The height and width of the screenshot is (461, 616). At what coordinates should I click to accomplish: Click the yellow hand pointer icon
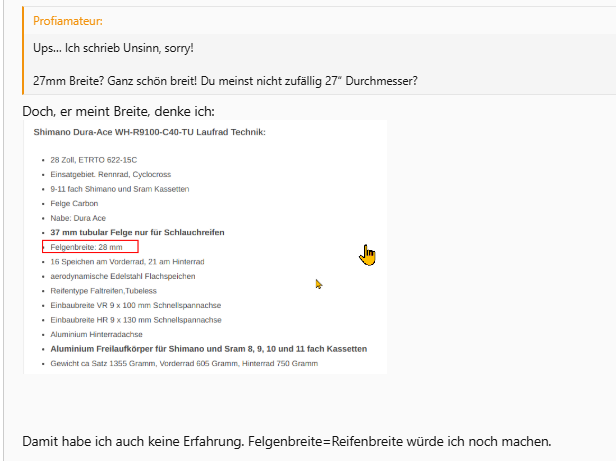(367, 255)
